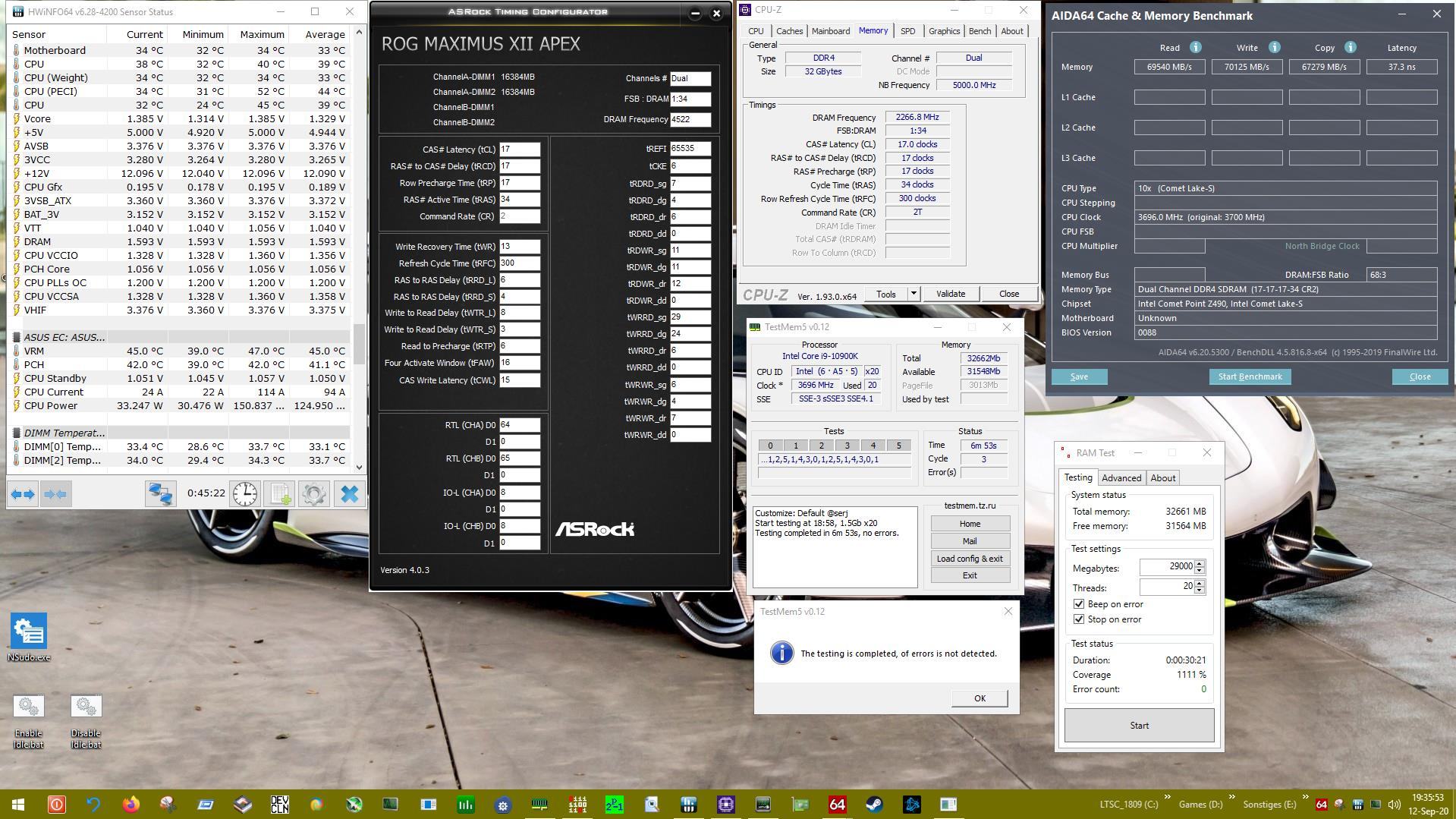
Task: Click Exit button in TestMem5
Action: (970, 575)
